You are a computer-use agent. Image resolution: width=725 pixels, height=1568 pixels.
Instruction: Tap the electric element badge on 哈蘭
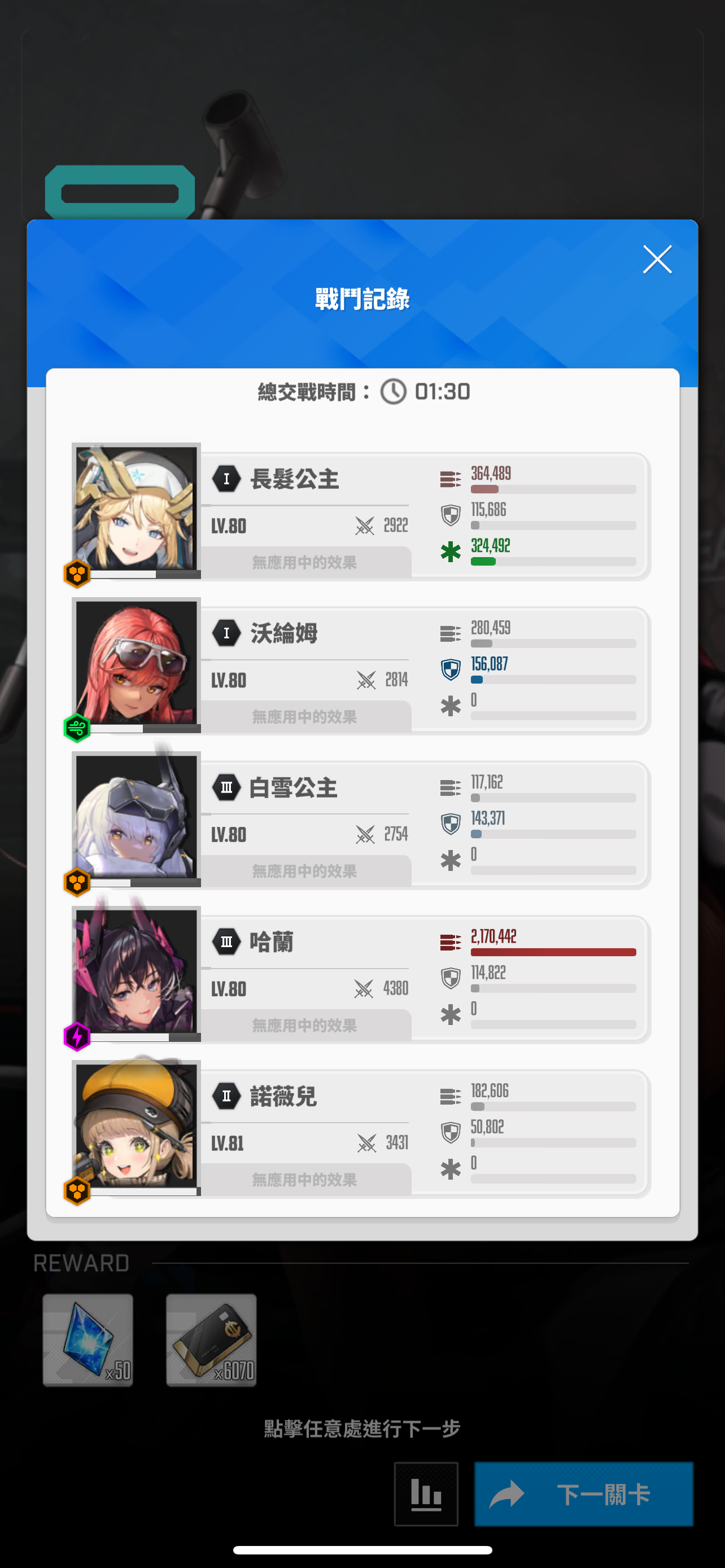(x=77, y=1036)
